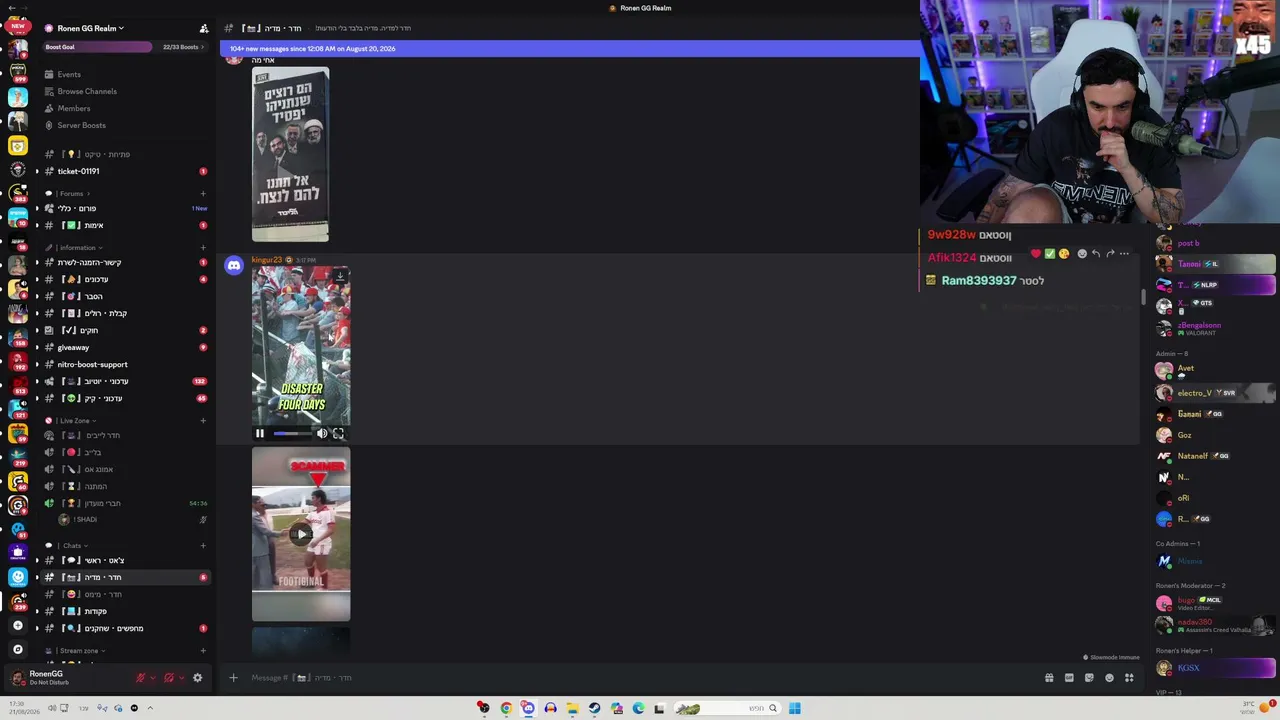This screenshot has height=720, width=1280.
Task: Open the gift picker icon
Action: (x=1049, y=678)
